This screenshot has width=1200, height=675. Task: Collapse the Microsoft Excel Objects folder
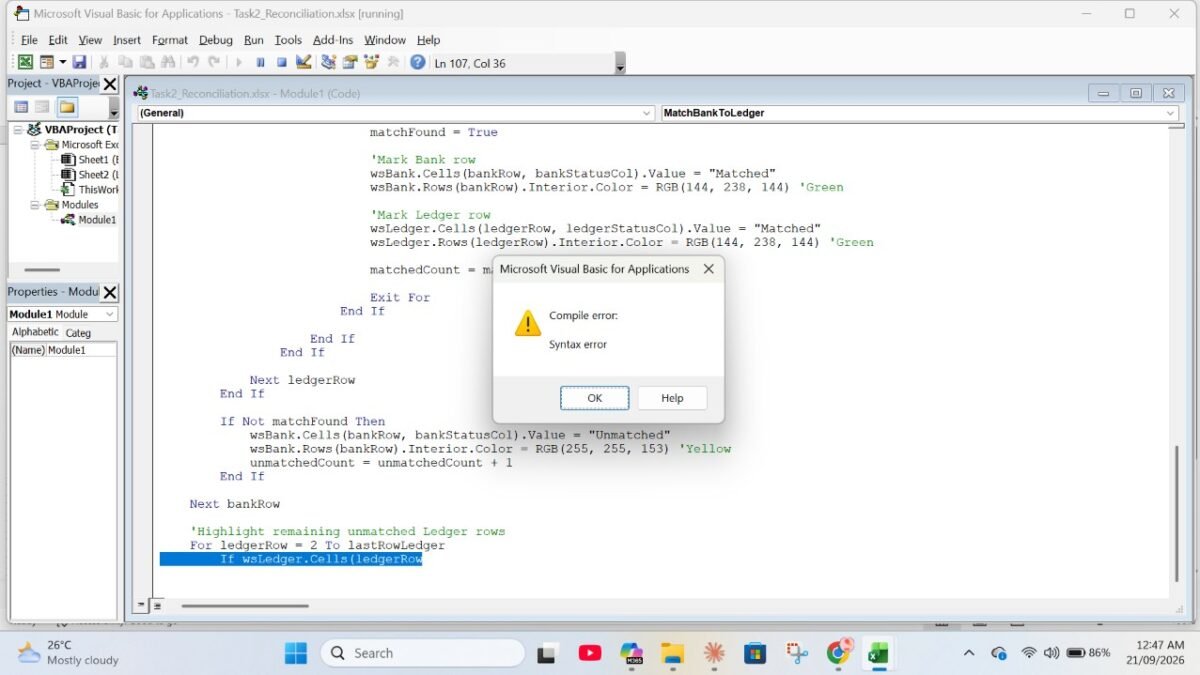[34, 145]
